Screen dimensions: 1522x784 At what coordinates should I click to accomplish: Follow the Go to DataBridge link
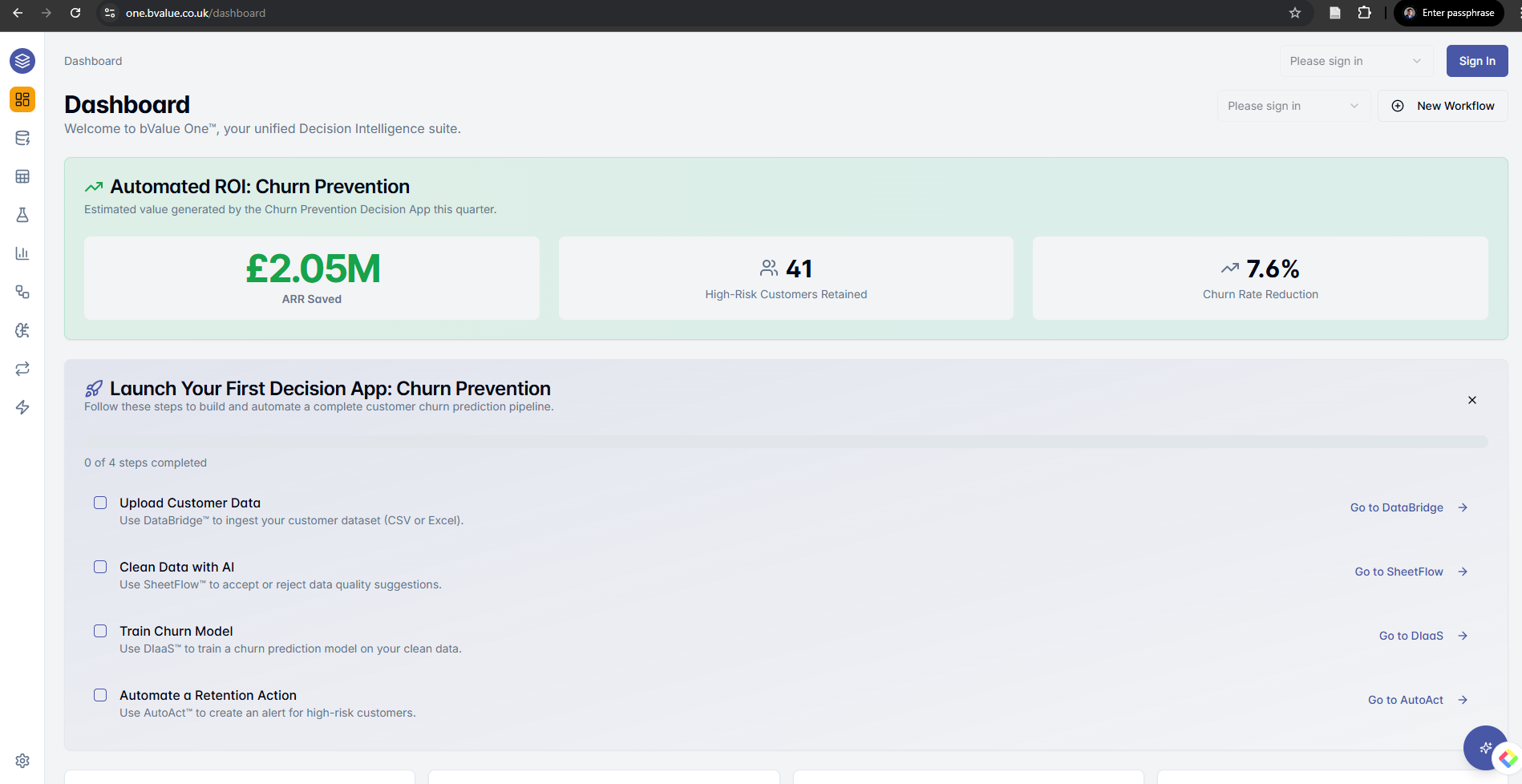tap(1396, 507)
